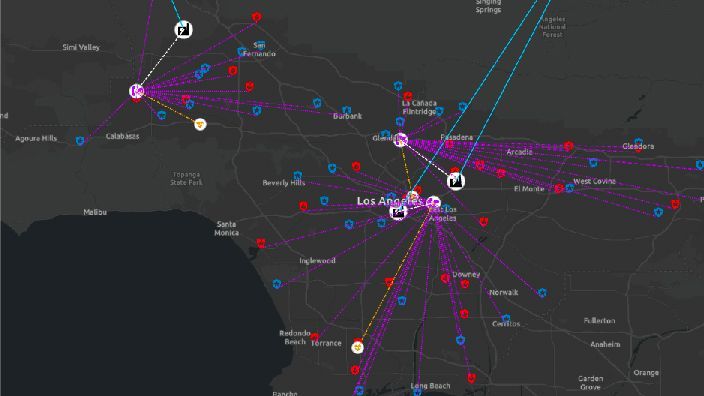The image size is (704, 396).
Task: Click the orange heart marker east of Calabasas
Action: 200,124
